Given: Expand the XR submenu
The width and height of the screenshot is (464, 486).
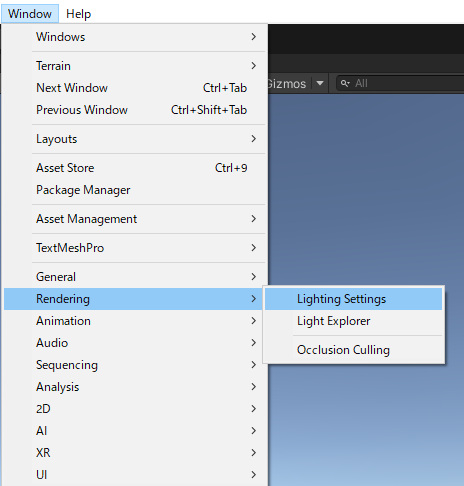Looking at the screenshot, I should [x=134, y=453].
